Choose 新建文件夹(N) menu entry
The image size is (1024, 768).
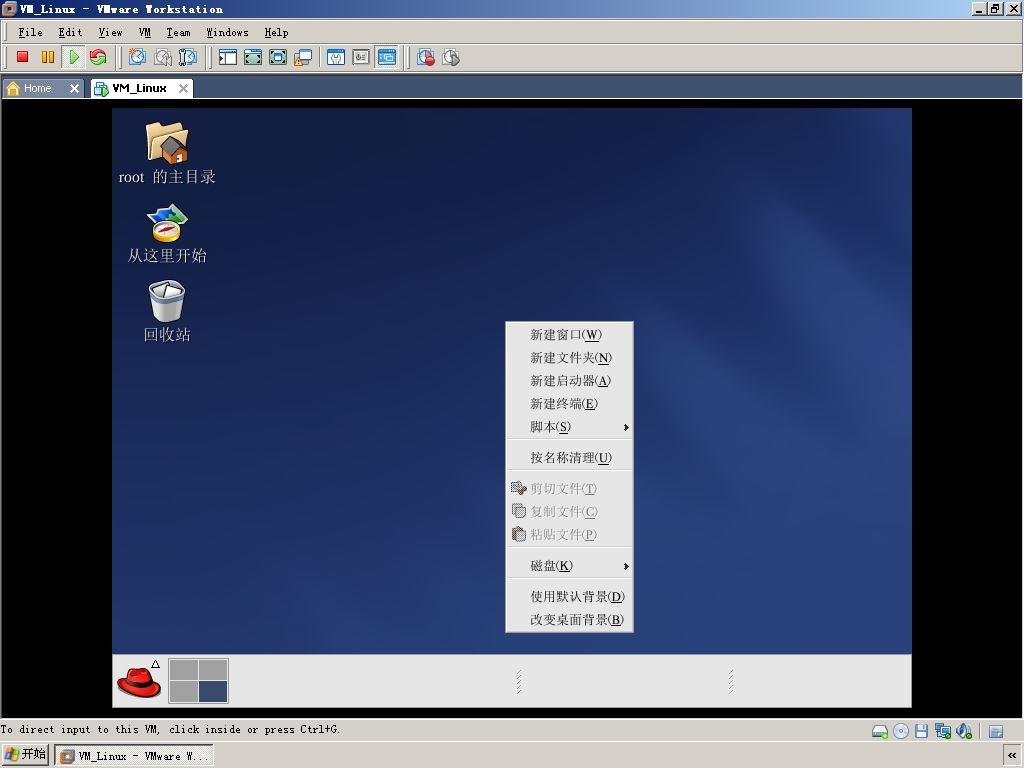point(569,358)
